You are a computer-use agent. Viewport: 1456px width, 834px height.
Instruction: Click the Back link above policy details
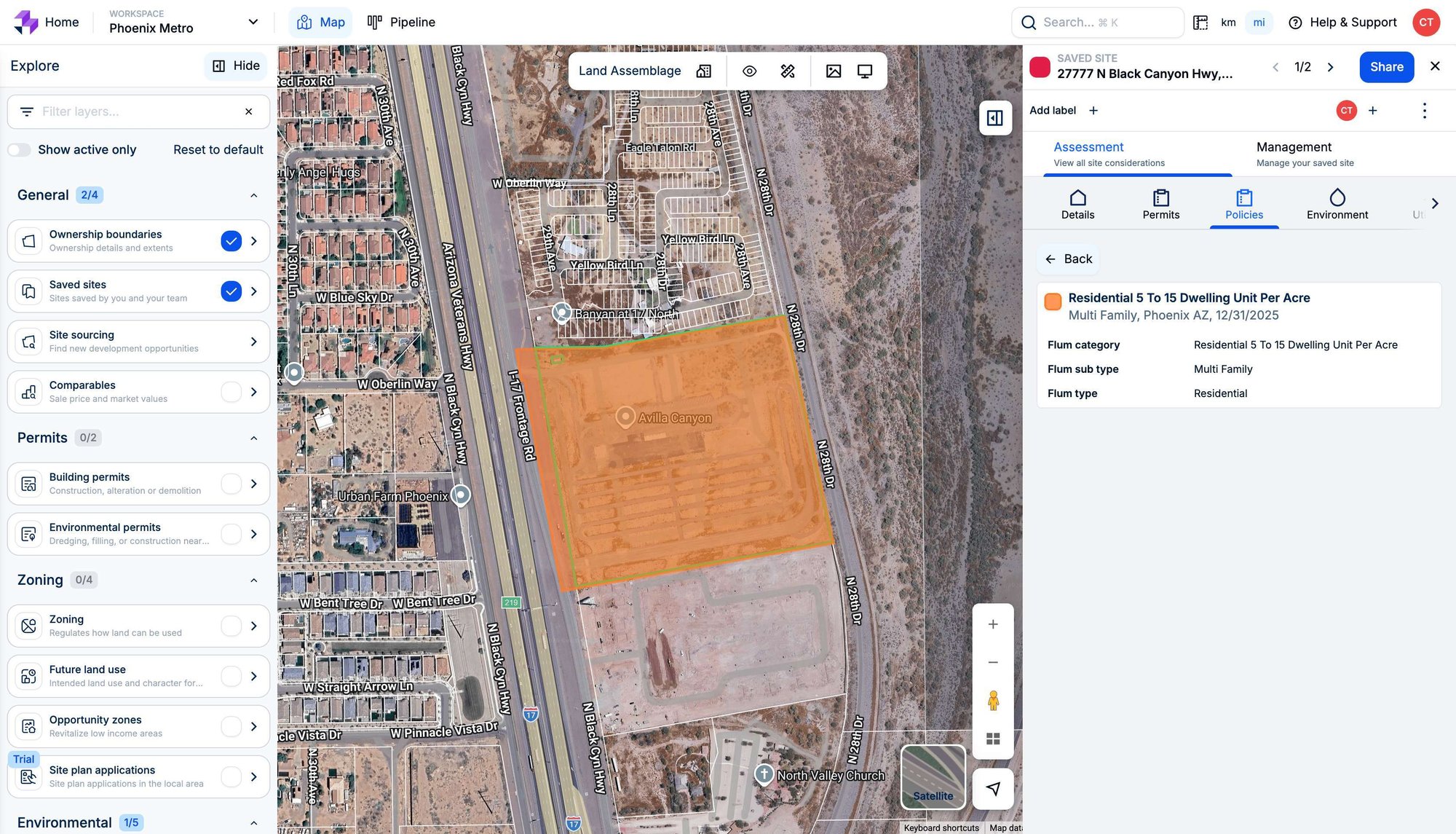pos(1067,259)
